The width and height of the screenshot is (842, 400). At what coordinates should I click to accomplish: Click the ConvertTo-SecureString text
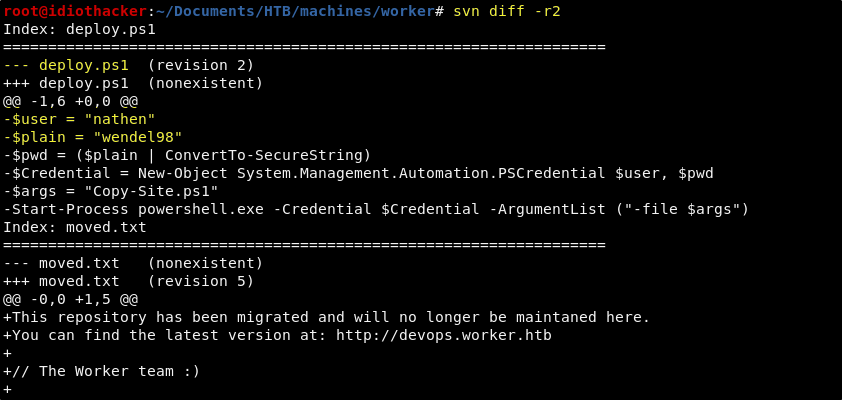click(264, 155)
